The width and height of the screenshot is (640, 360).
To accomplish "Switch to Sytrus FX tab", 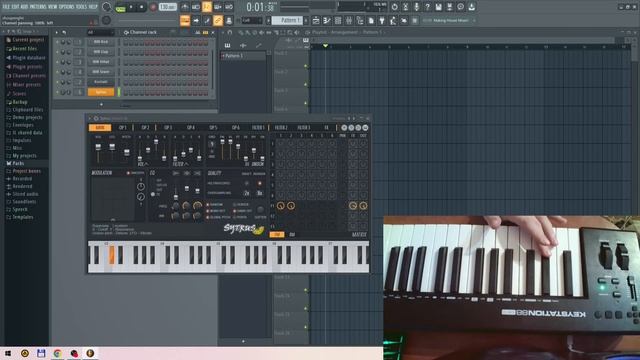I will (326, 128).
